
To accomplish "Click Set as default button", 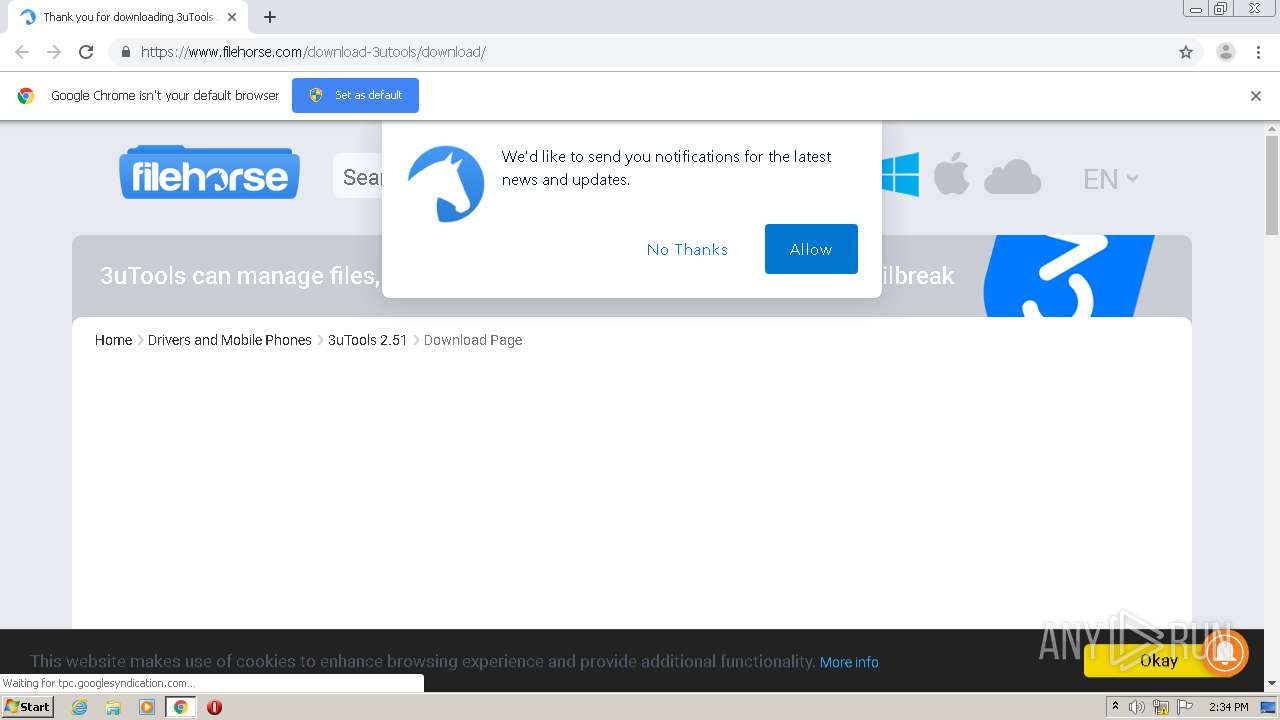I will [x=355, y=95].
